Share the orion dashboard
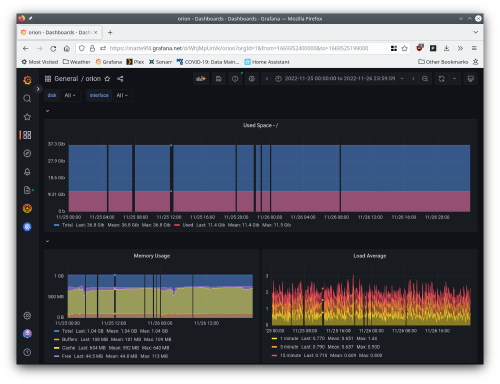Viewport: 500px width, 384px height. click(120, 79)
